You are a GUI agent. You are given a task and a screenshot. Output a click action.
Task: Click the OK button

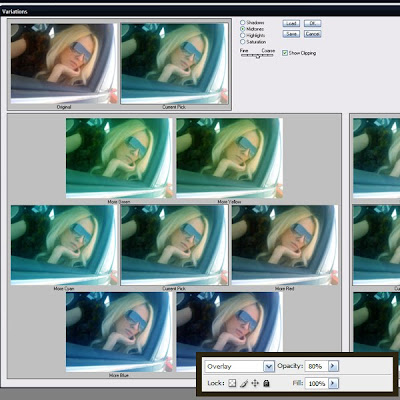tap(312, 23)
